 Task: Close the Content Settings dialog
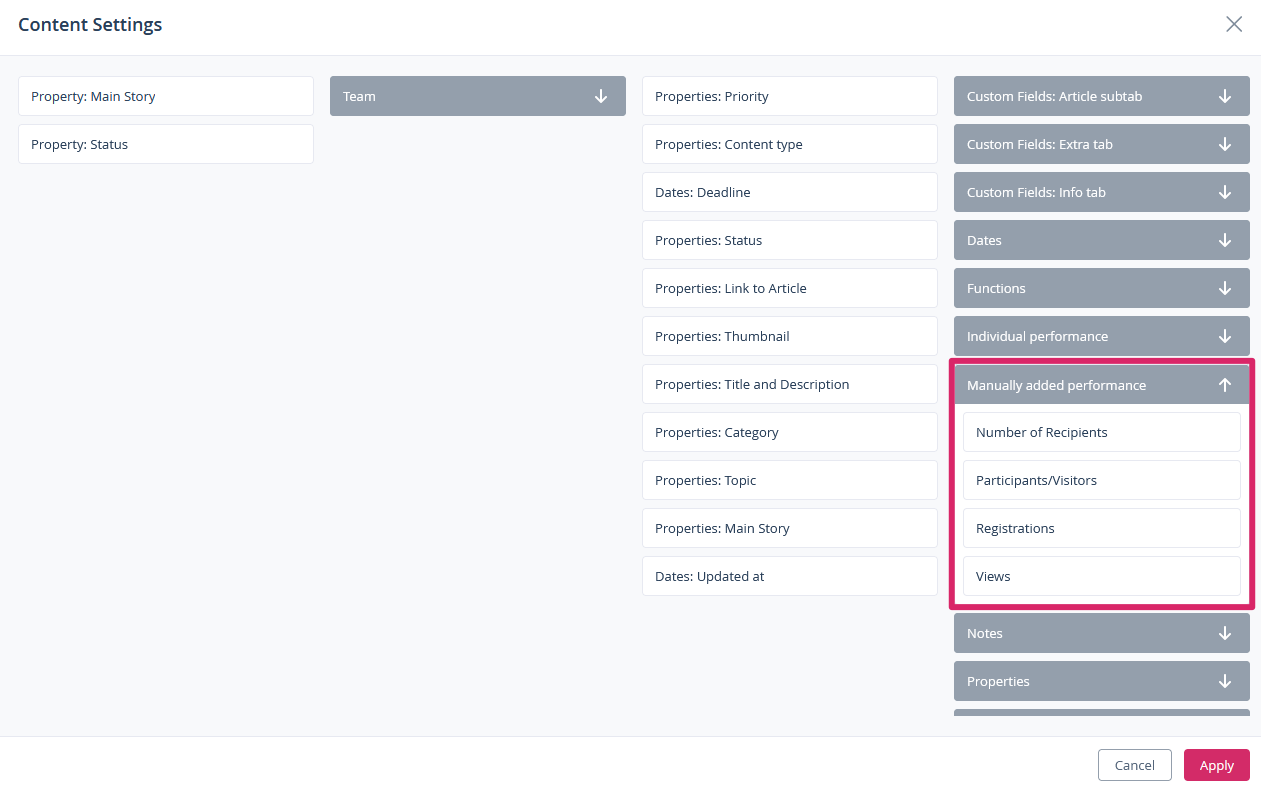[1234, 25]
